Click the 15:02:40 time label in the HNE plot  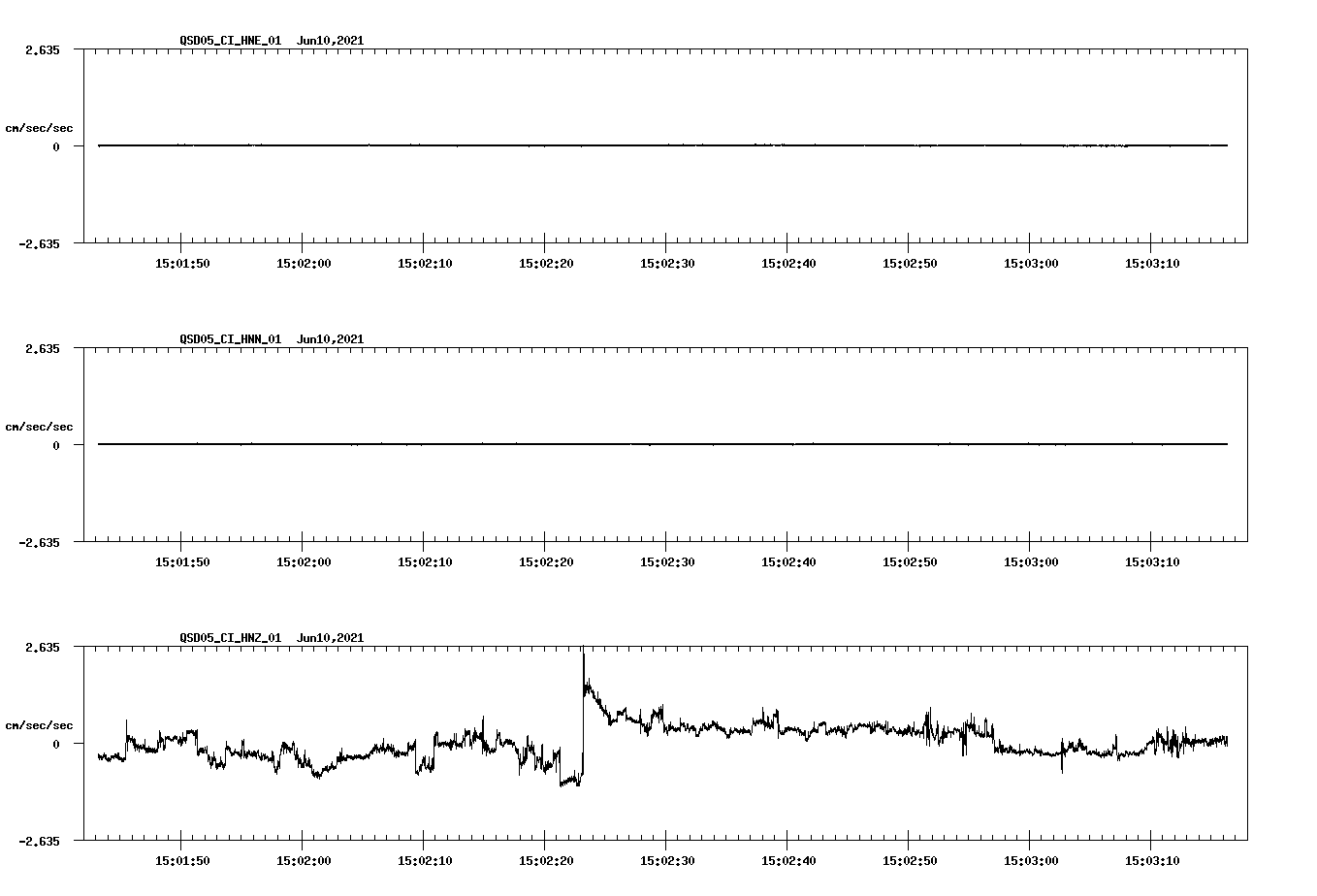(x=788, y=264)
